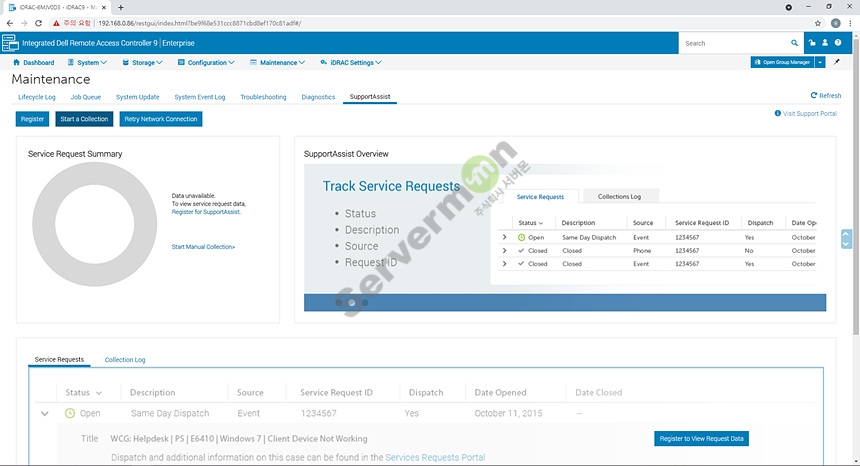Select the SupportAssist tab
The height and width of the screenshot is (466, 860).
[370, 96]
